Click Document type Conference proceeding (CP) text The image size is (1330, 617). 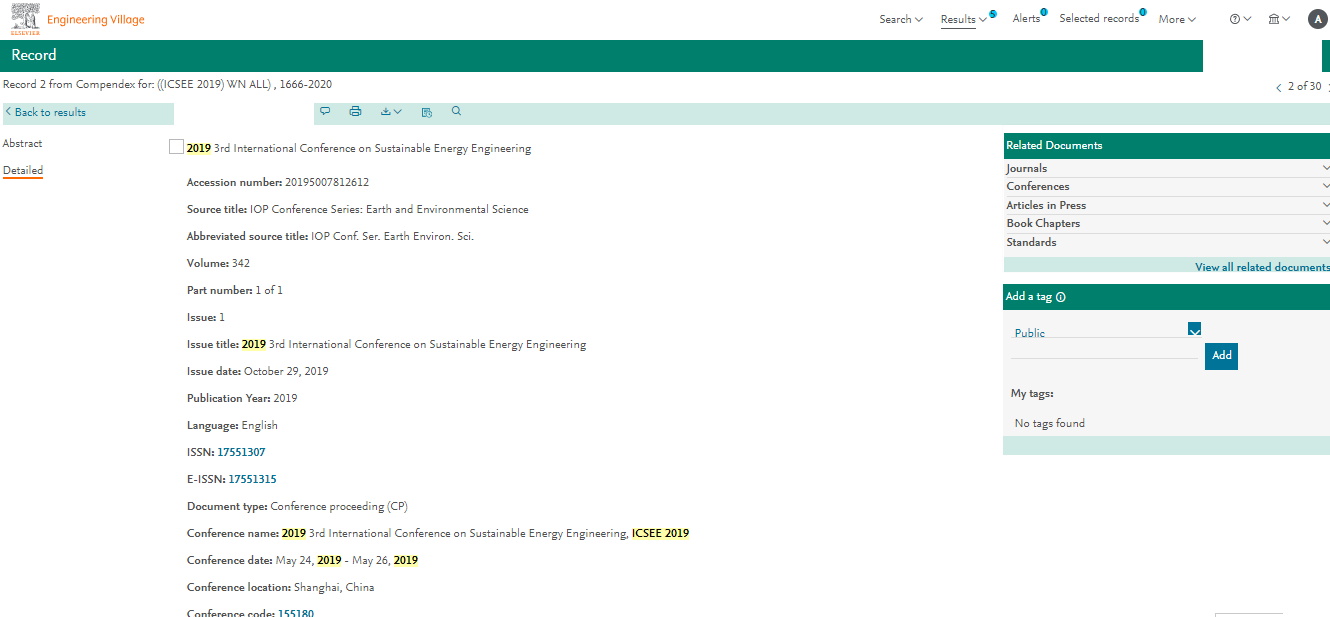point(297,506)
